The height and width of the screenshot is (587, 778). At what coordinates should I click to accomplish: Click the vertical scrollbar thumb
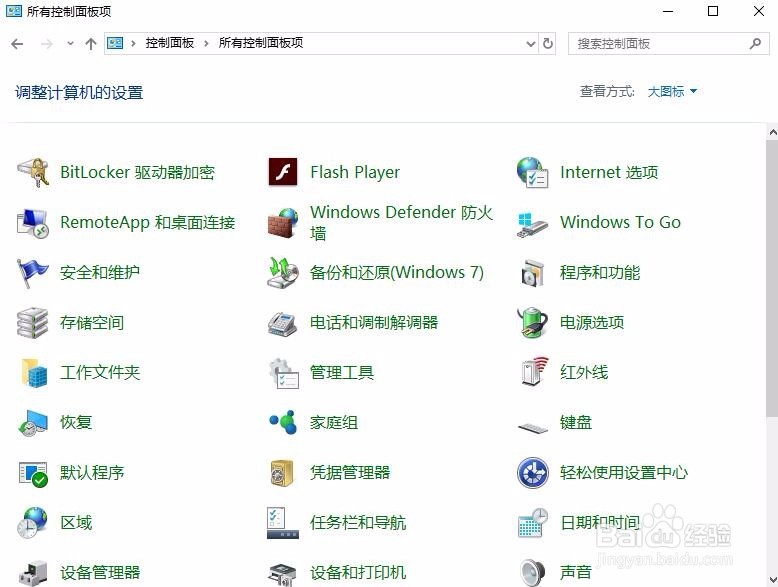coord(773,278)
